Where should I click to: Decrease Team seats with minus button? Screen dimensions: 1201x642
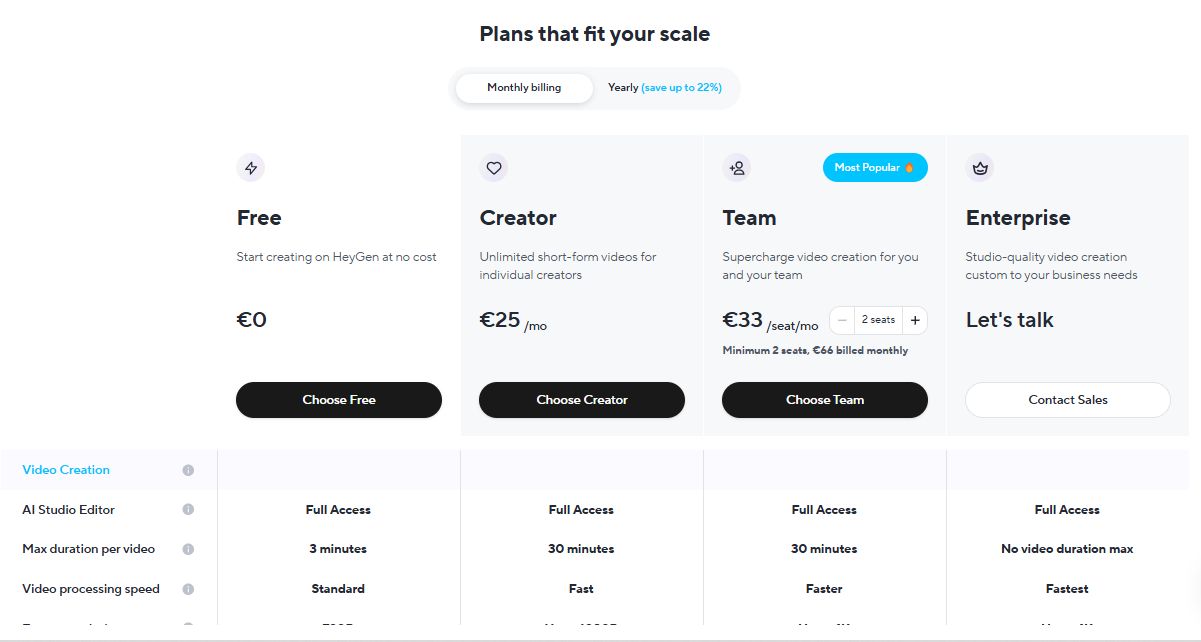842,320
